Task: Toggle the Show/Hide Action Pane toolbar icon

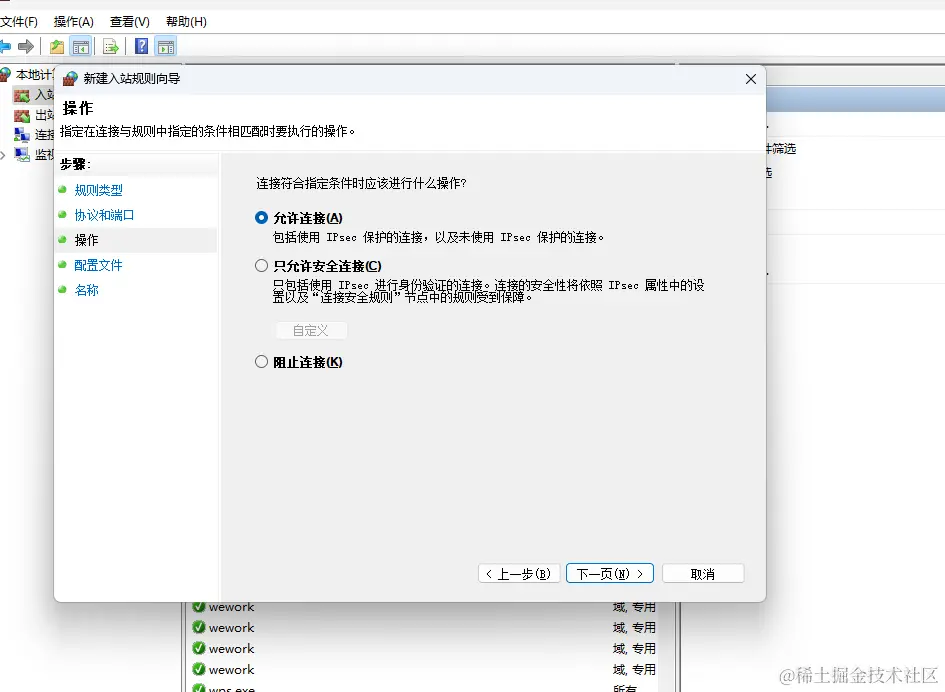Action: [166, 46]
